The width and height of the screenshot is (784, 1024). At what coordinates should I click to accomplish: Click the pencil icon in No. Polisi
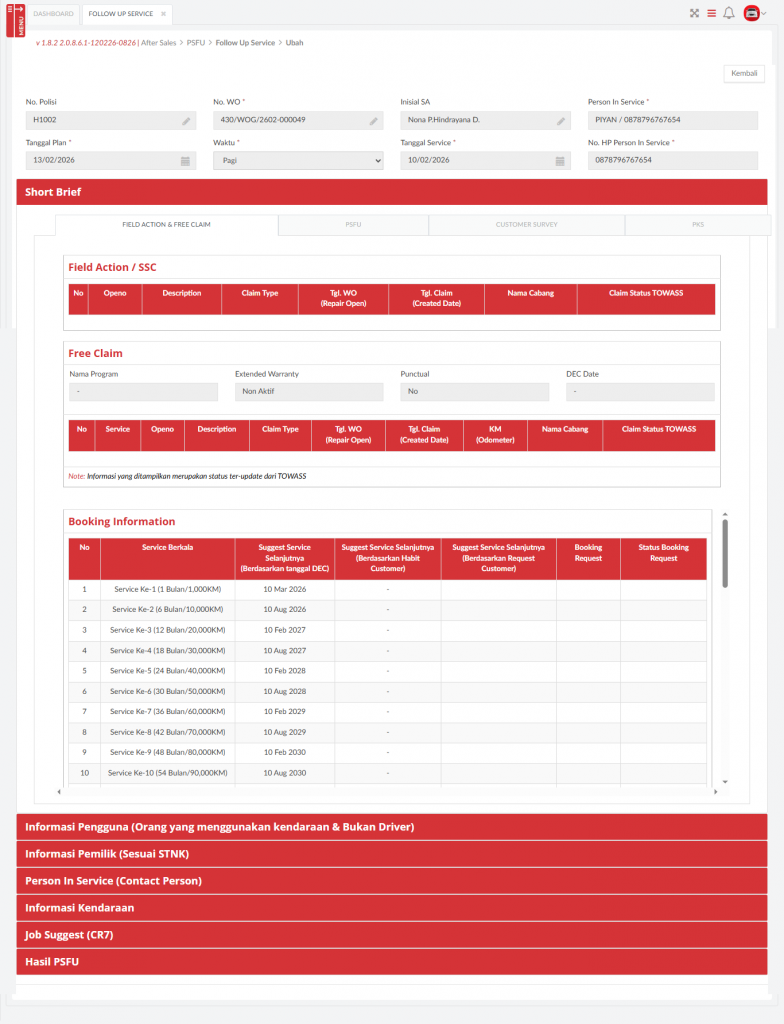tap(186, 121)
